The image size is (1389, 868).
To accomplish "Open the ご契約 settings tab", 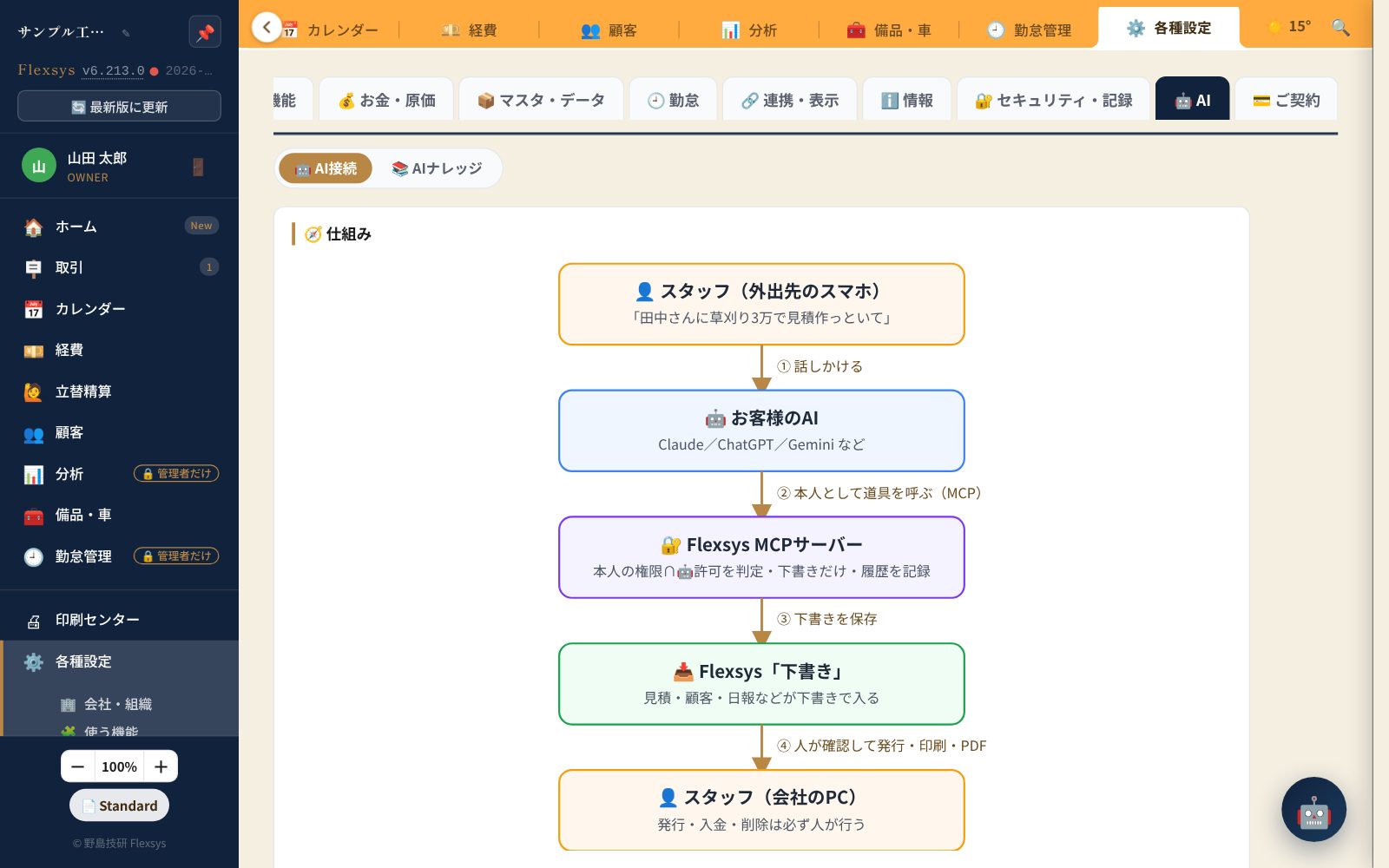I will coord(1286,100).
